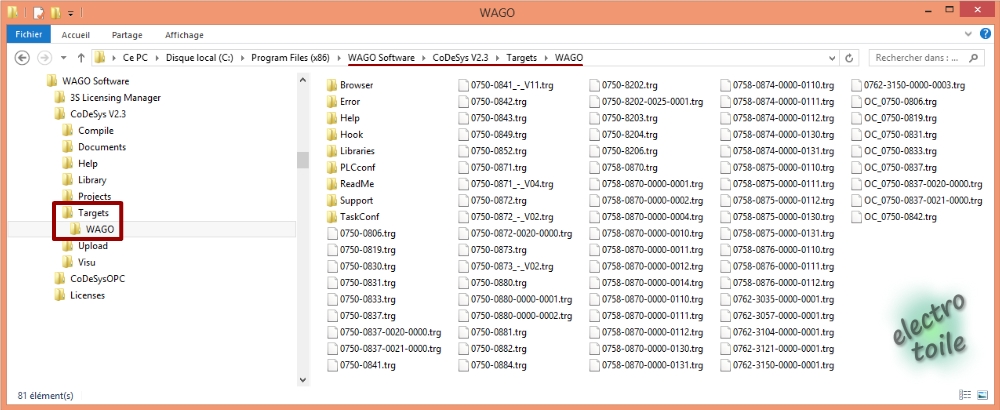
Task: Click Targets breadcrumb in address bar
Action: (522, 58)
